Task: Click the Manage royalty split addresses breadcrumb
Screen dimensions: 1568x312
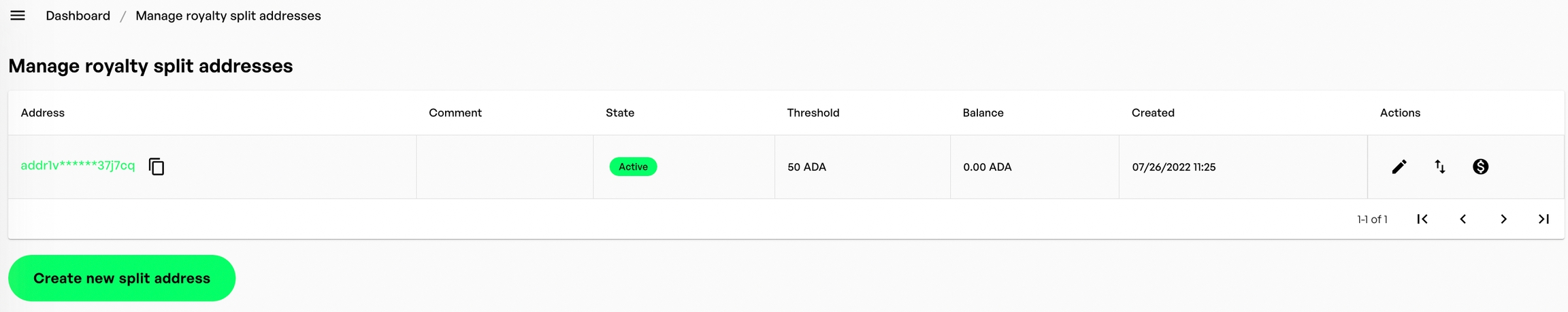Action: [x=228, y=16]
